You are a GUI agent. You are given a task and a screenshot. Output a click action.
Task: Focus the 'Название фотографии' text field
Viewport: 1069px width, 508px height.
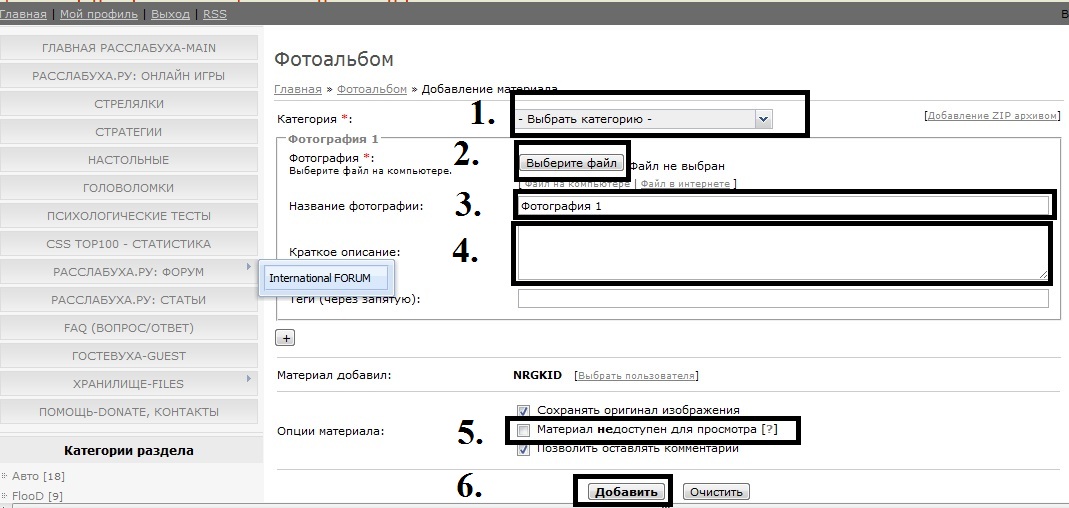tap(783, 205)
